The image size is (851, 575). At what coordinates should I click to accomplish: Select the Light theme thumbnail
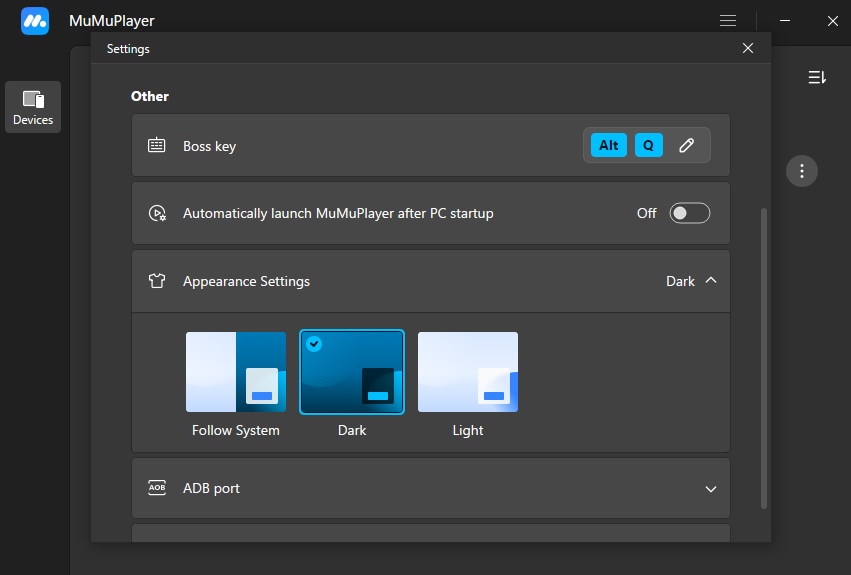468,372
